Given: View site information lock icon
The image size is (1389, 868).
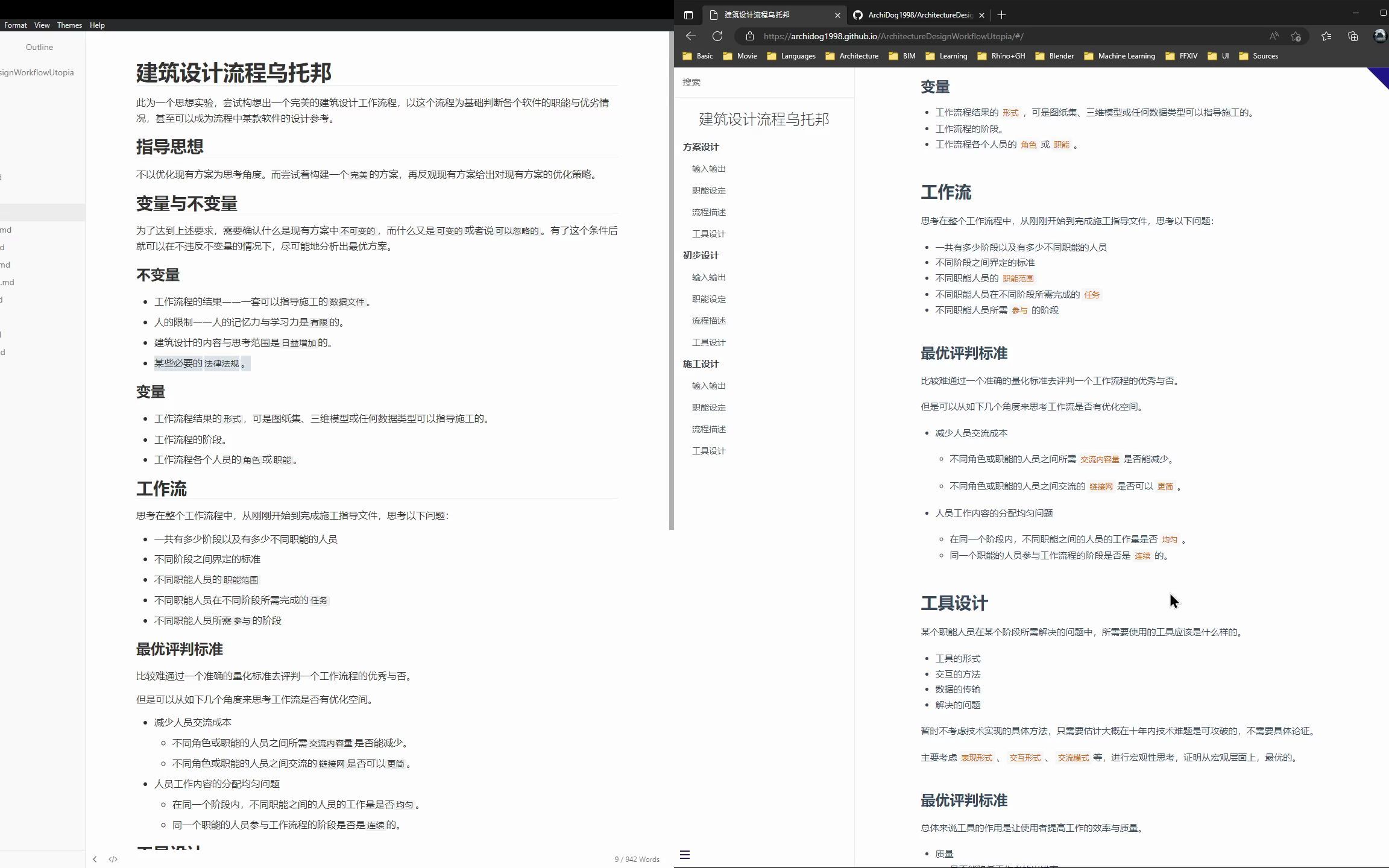Looking at the screenshot, I should (750, 36).
